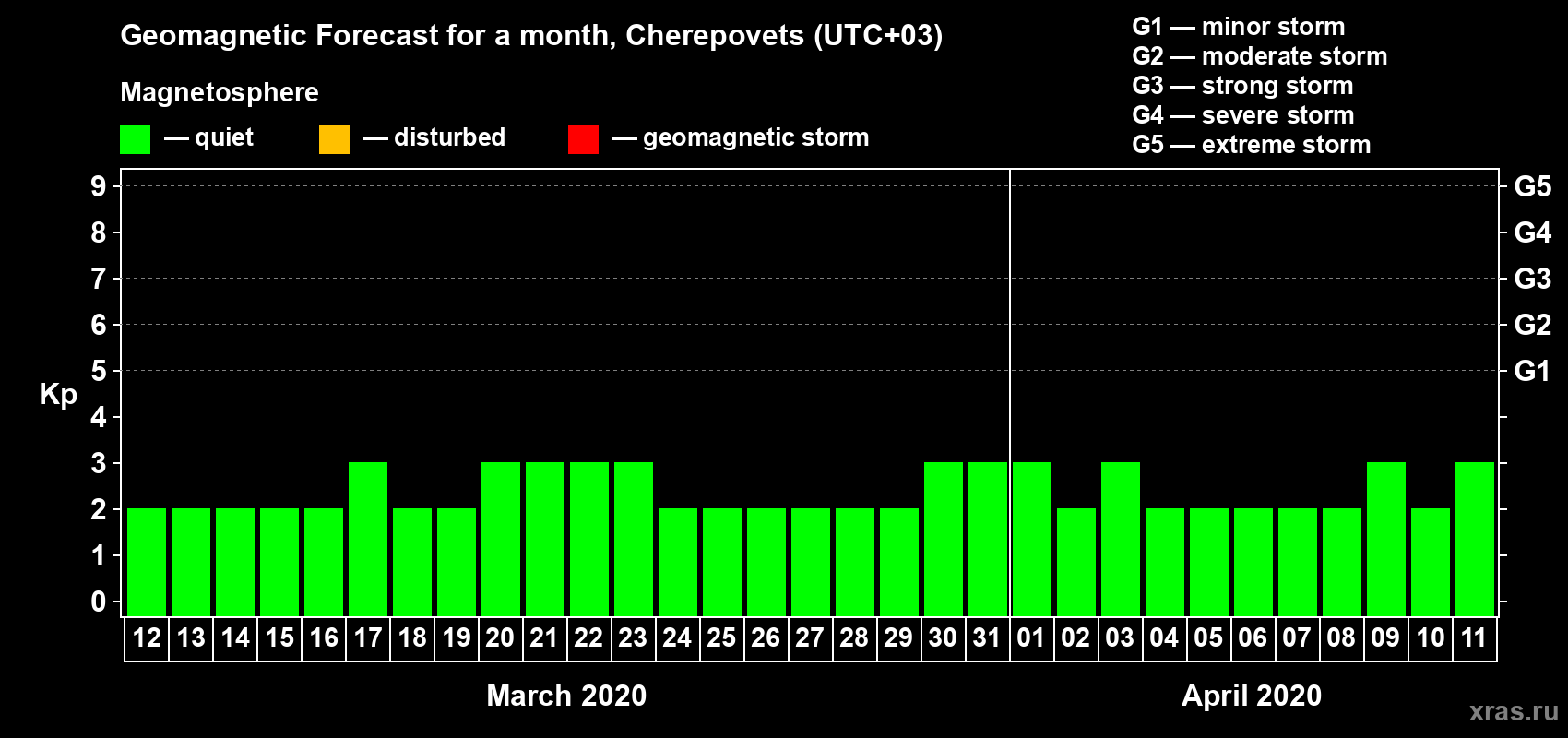Screen dimensions: 1568x738
Task: Click the day label 14
Action: (x=235, y=637)
